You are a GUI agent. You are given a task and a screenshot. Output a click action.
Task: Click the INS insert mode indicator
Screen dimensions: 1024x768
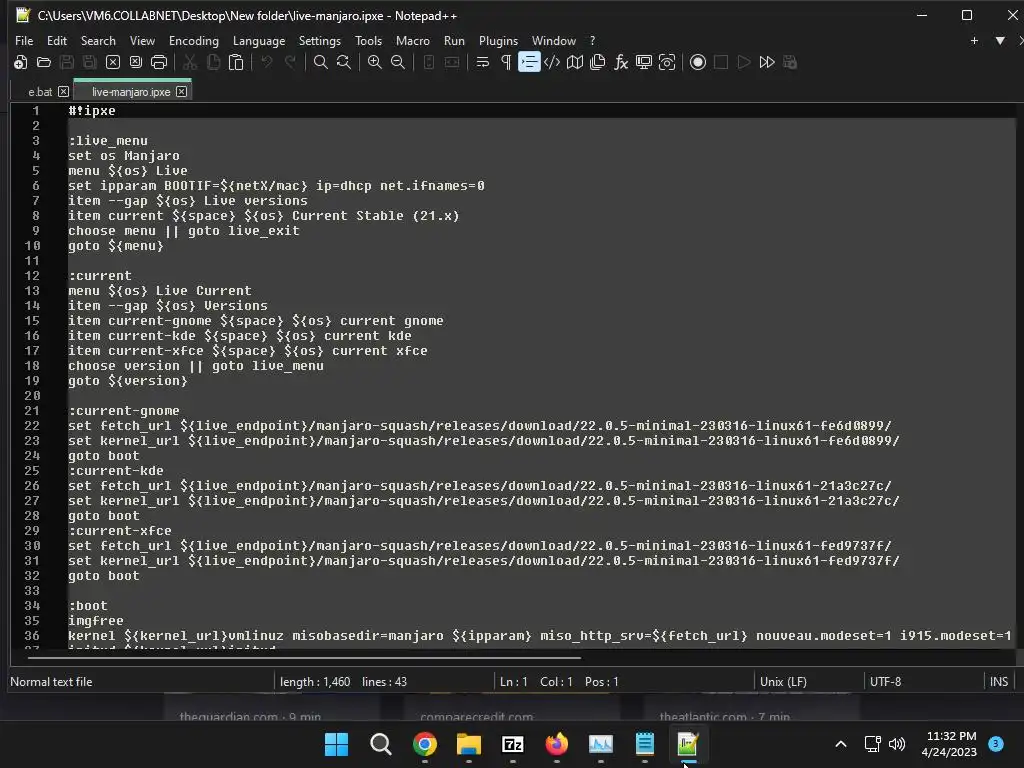click(999, 682)
